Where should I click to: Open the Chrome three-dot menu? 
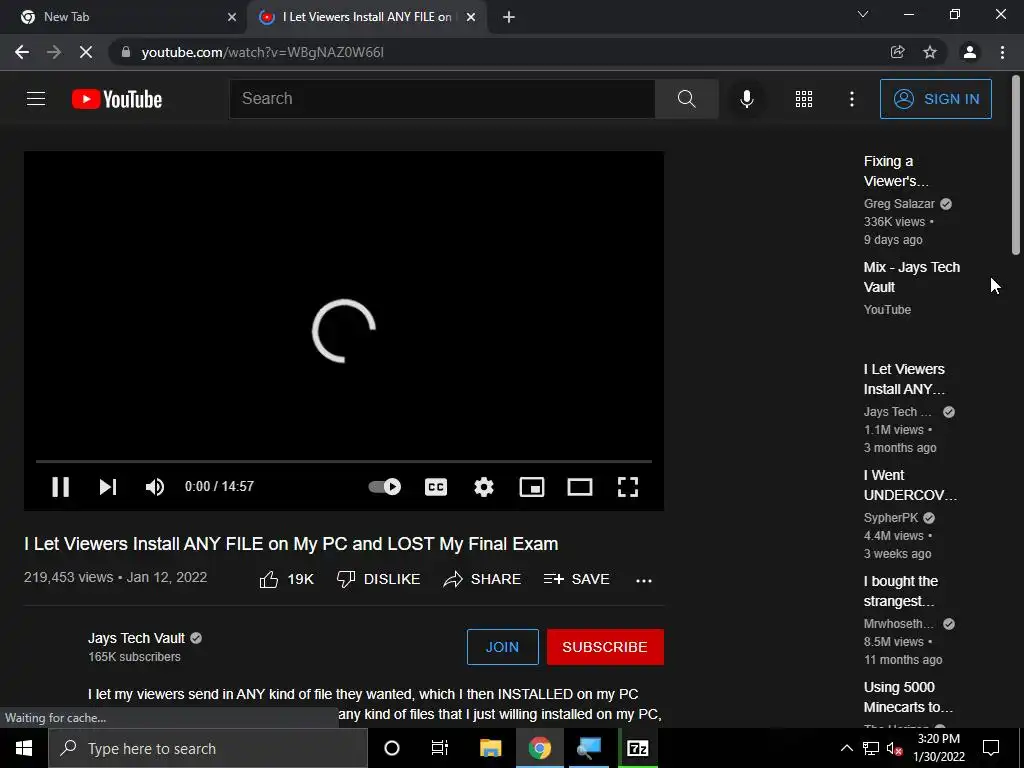[1002, 52]
